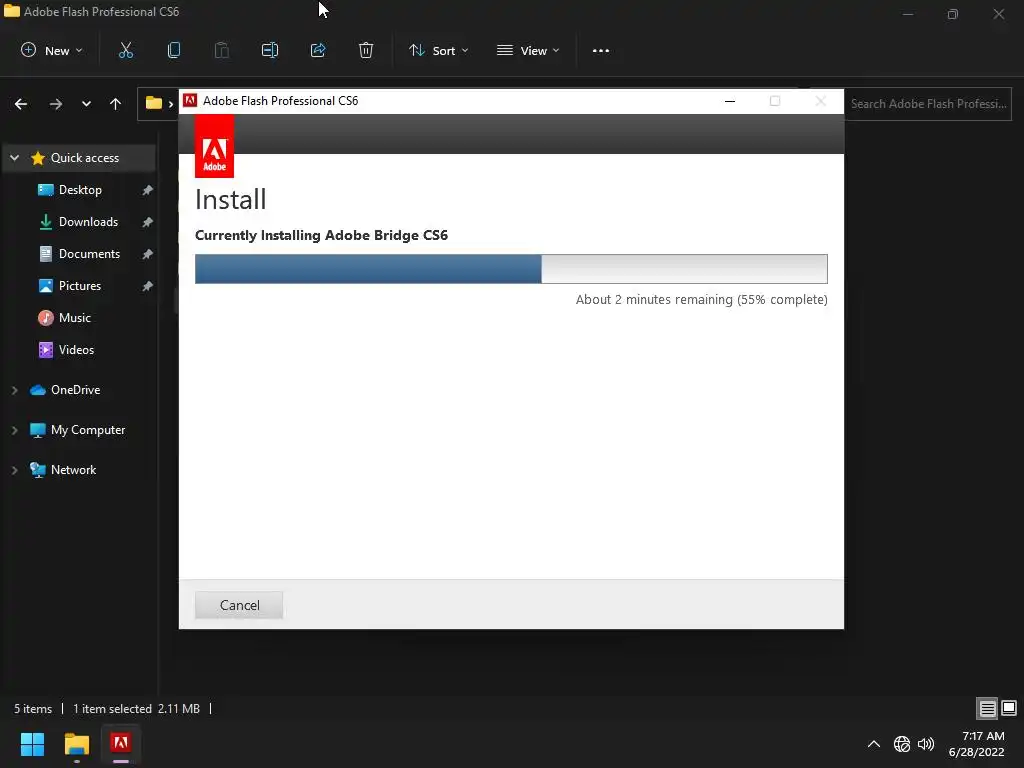1024x768 pixels.
Task: Click the Cut scissors icon in File Explorer
Action: pos(125,50)
